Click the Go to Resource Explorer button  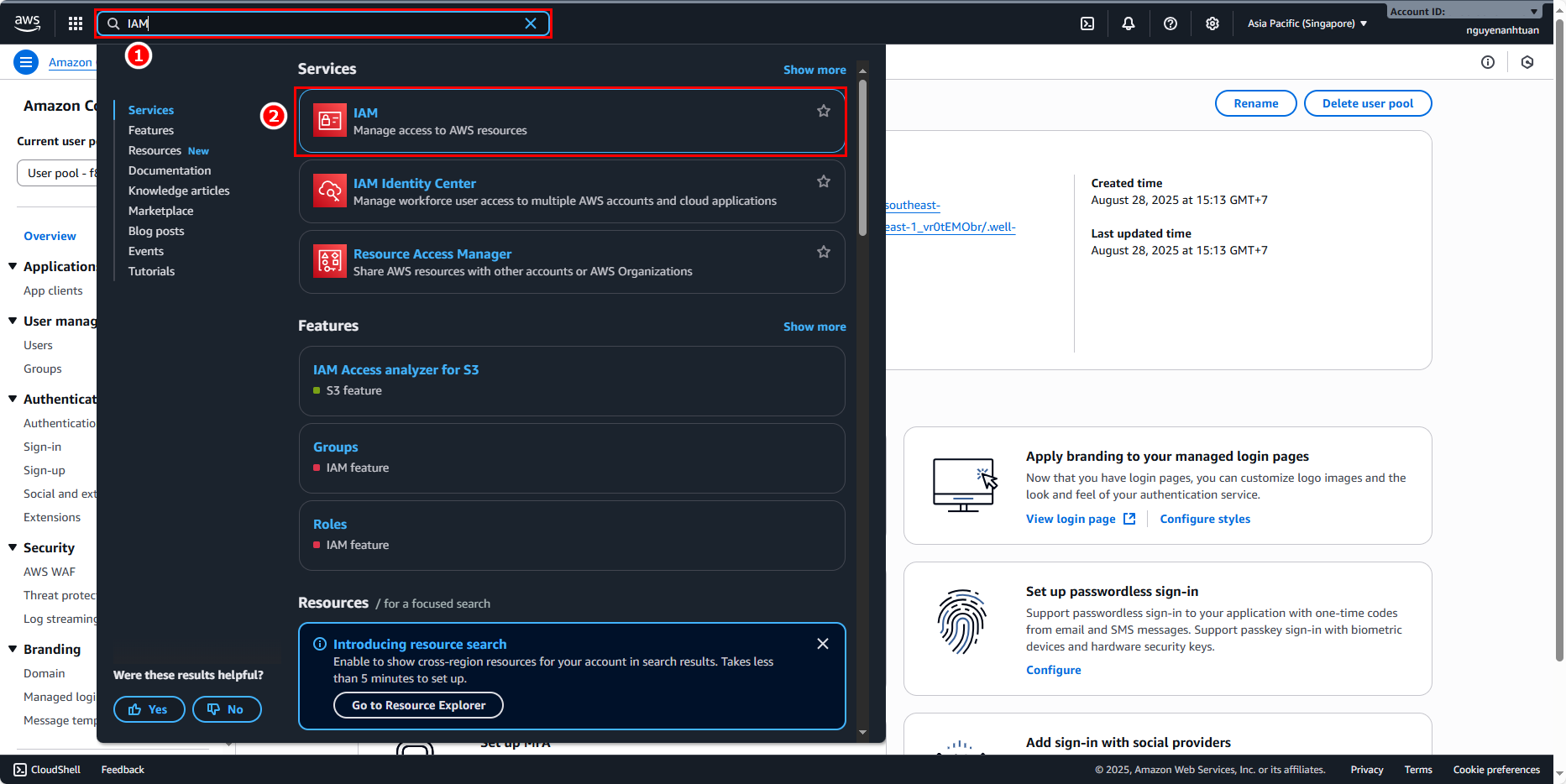tap(418, 705)
